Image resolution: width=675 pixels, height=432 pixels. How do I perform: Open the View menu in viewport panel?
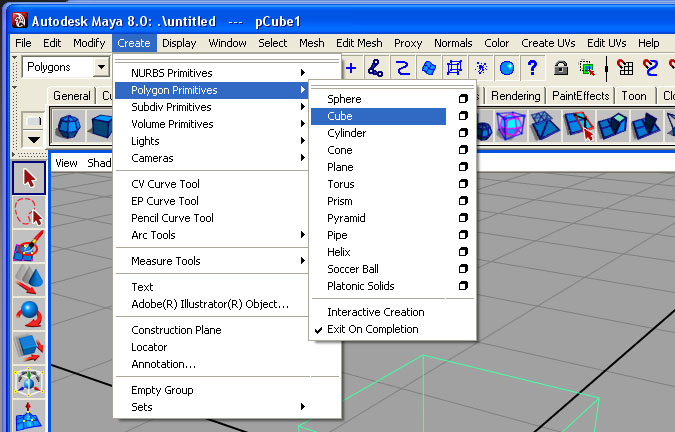pyautogui.click(x=66, y=163)
